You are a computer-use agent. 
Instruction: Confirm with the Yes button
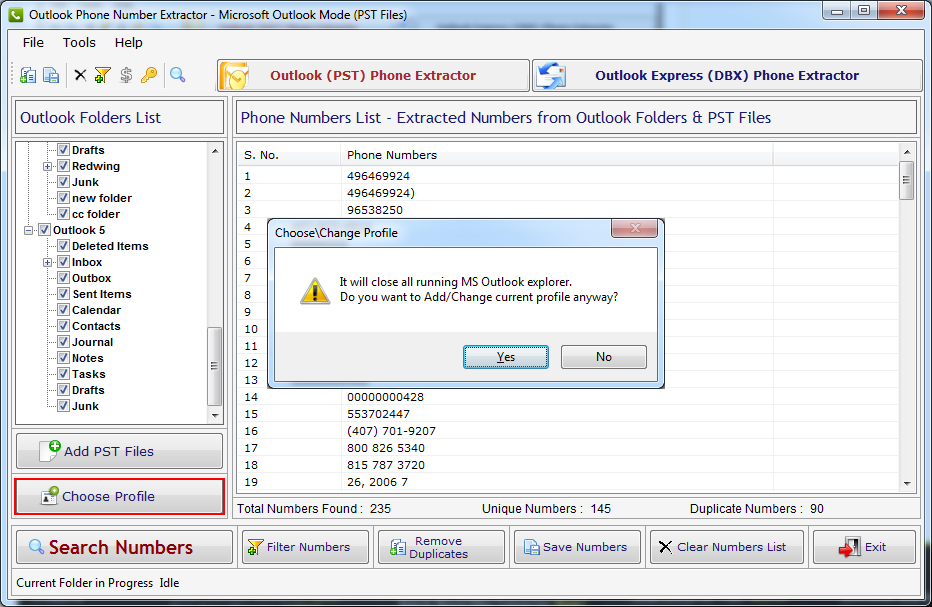tap(506, 357)
